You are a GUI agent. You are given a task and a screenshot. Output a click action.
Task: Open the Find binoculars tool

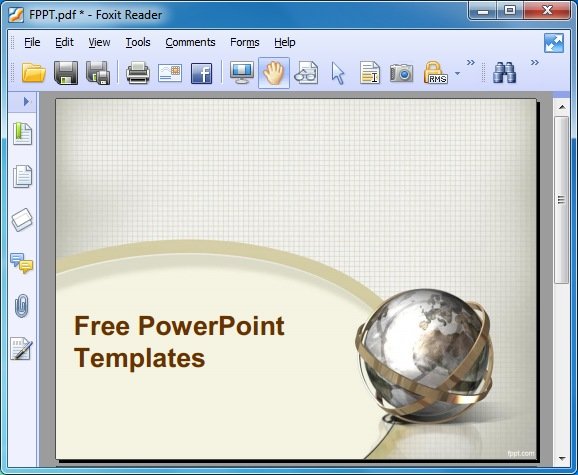tap(505, 73)
